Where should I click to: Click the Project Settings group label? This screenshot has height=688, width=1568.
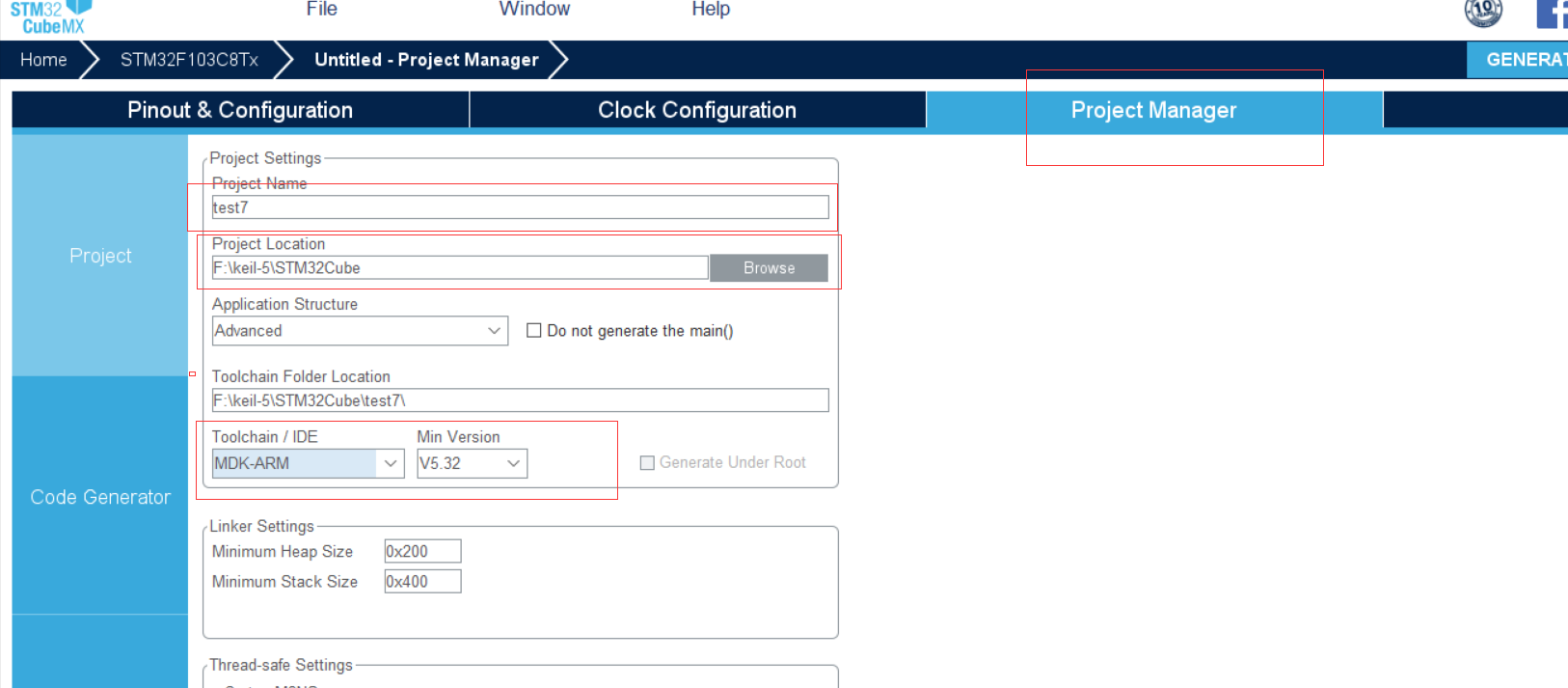265,158
